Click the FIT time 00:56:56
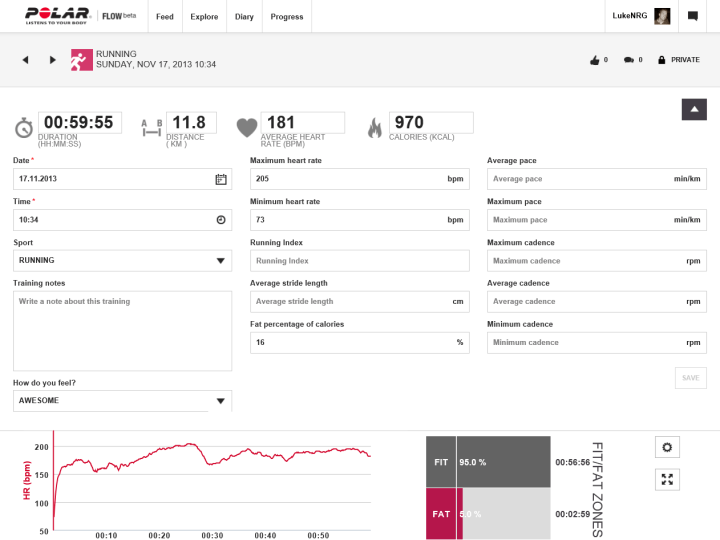This screenshot has height=540, width=720. [x=573, y=462]
